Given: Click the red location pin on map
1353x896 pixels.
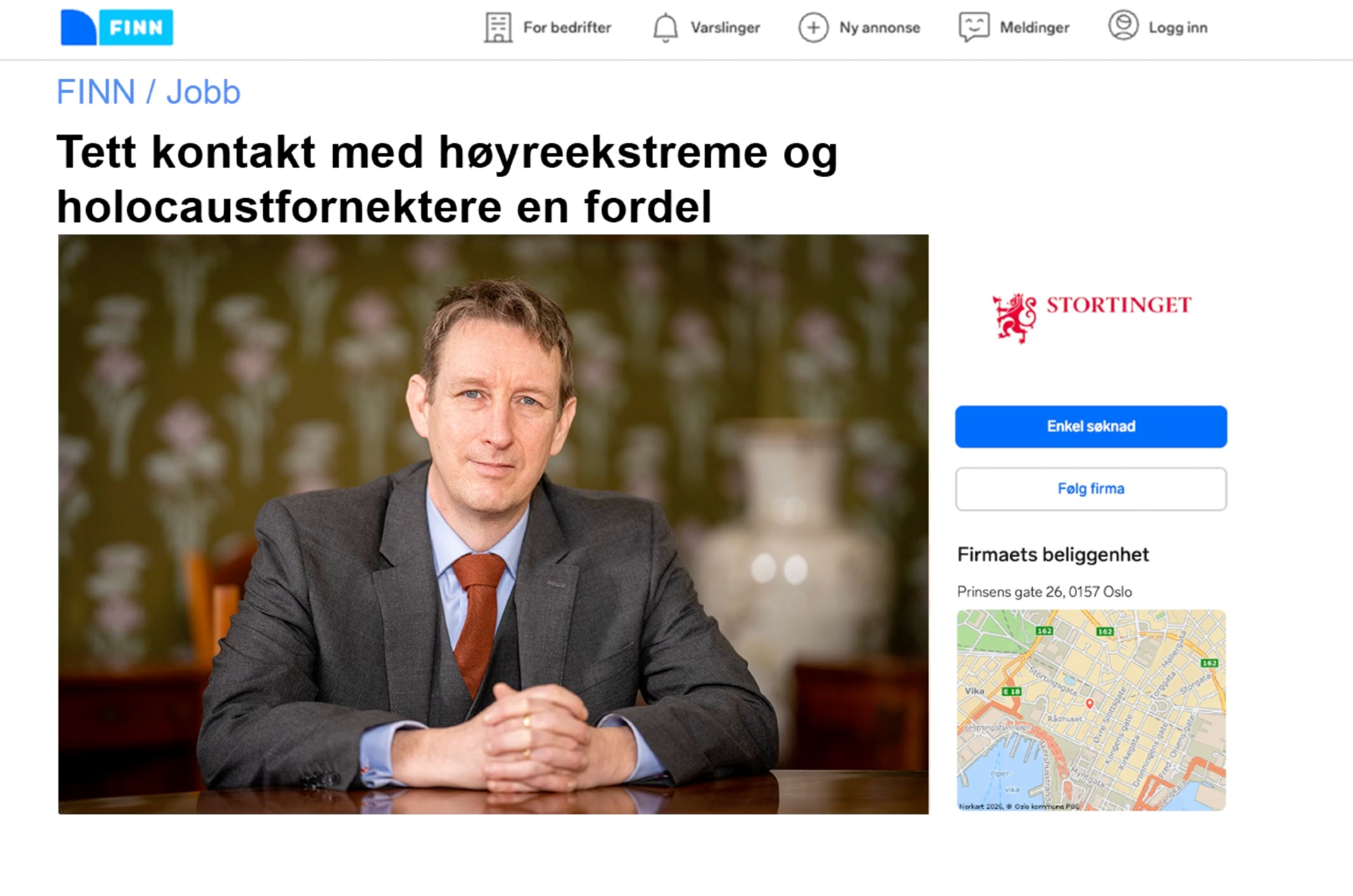Looking at the screenshot, I should (x=1089, y=704).
